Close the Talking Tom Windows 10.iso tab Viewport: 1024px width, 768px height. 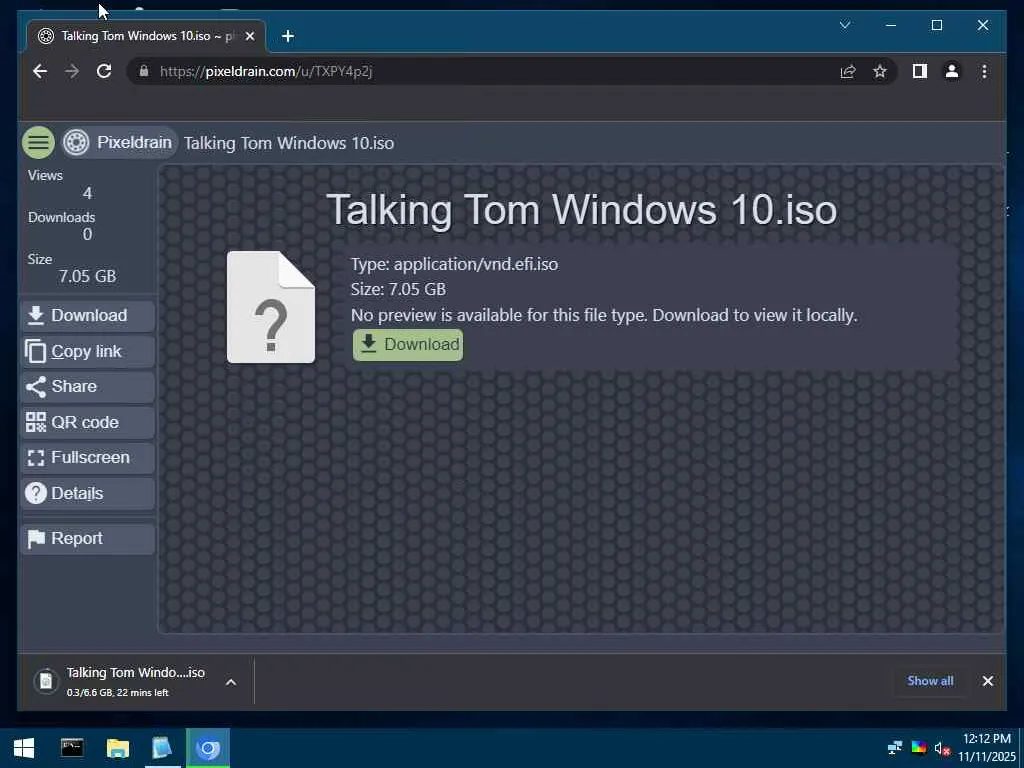(249, 37)
